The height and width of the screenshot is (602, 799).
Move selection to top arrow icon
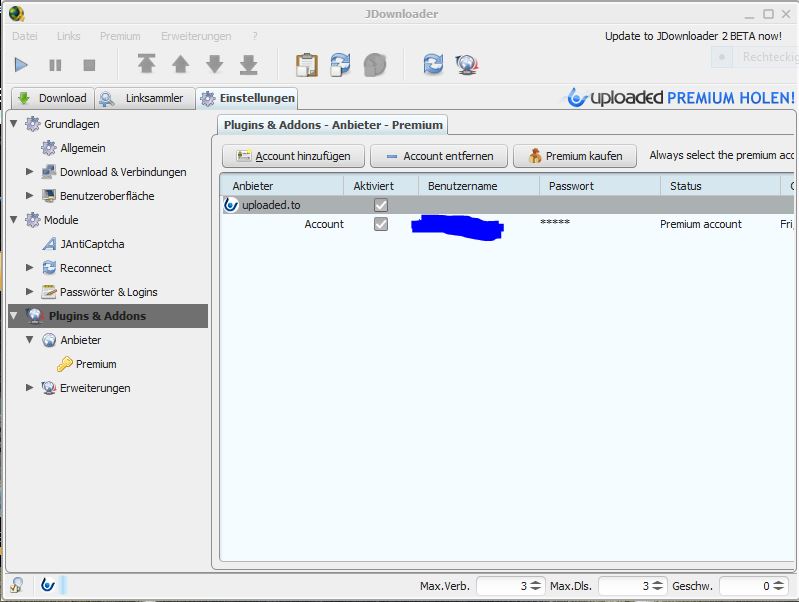click(146, 64)
